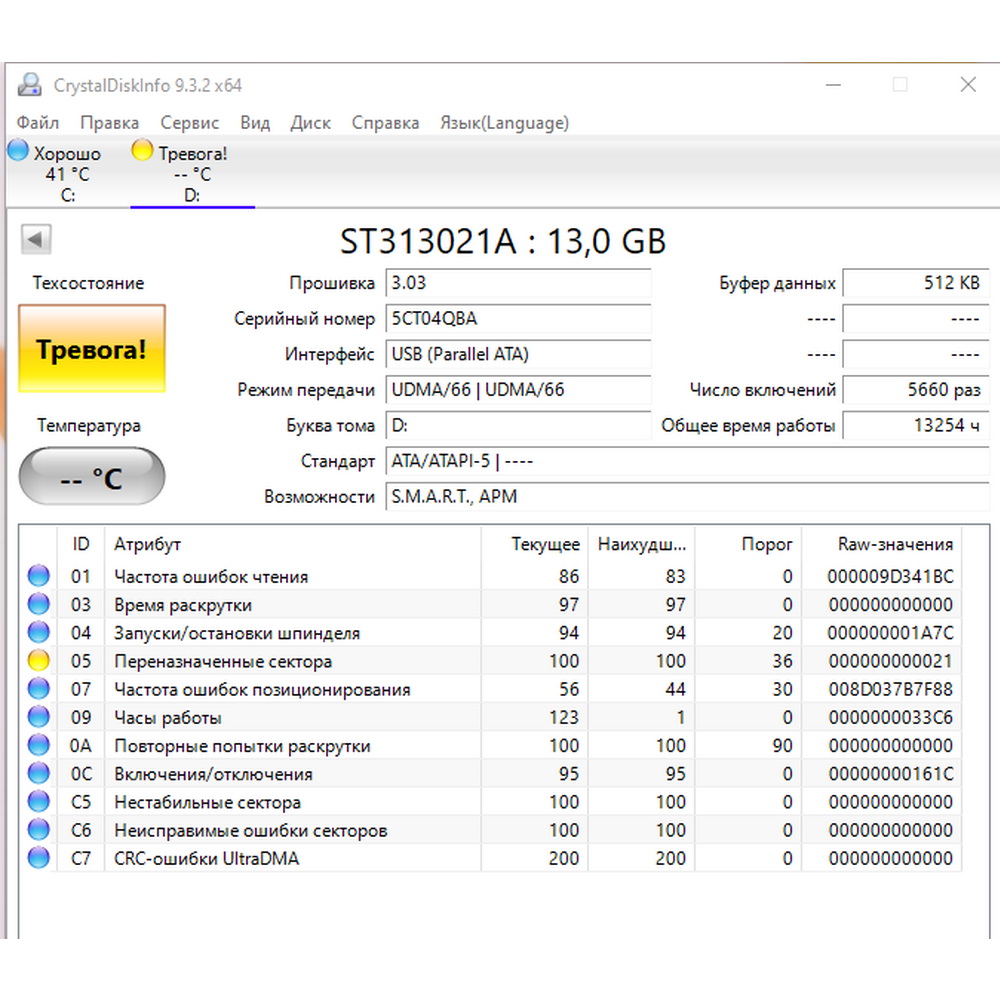Click the Текущее column header
1000x1000 pixels.
[534, 544]
